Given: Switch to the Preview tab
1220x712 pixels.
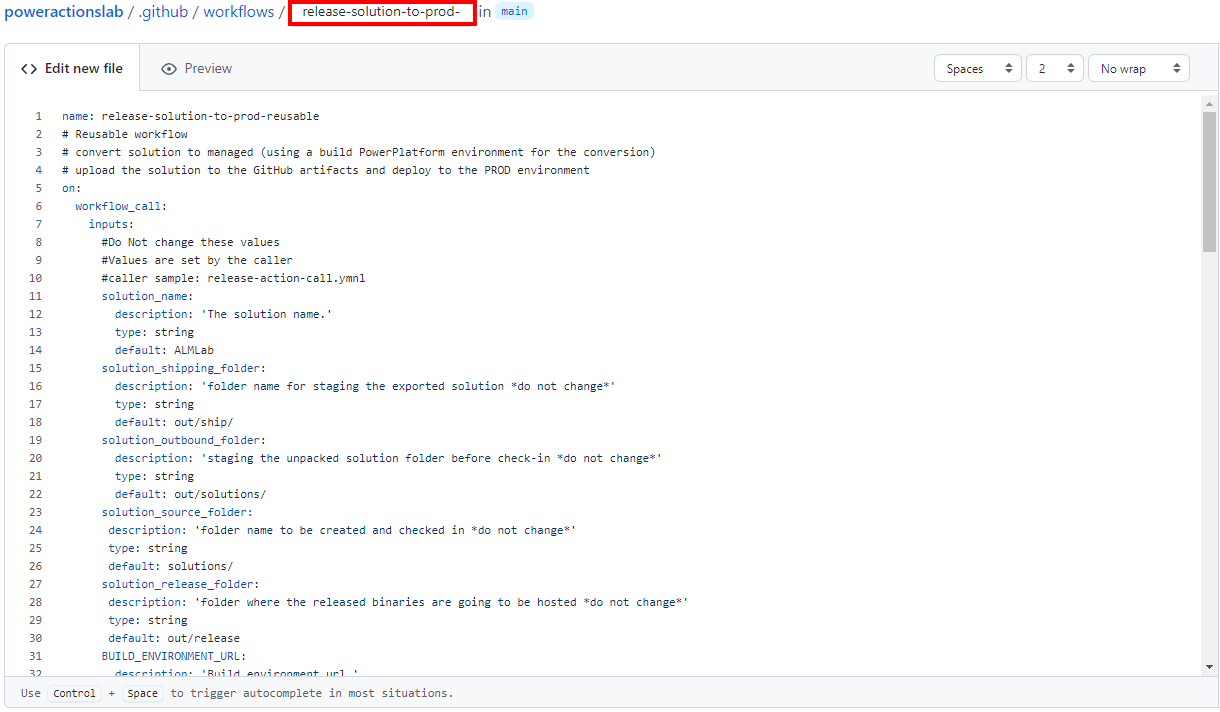Looking at the screenshot, I should [x=196, y=68].
